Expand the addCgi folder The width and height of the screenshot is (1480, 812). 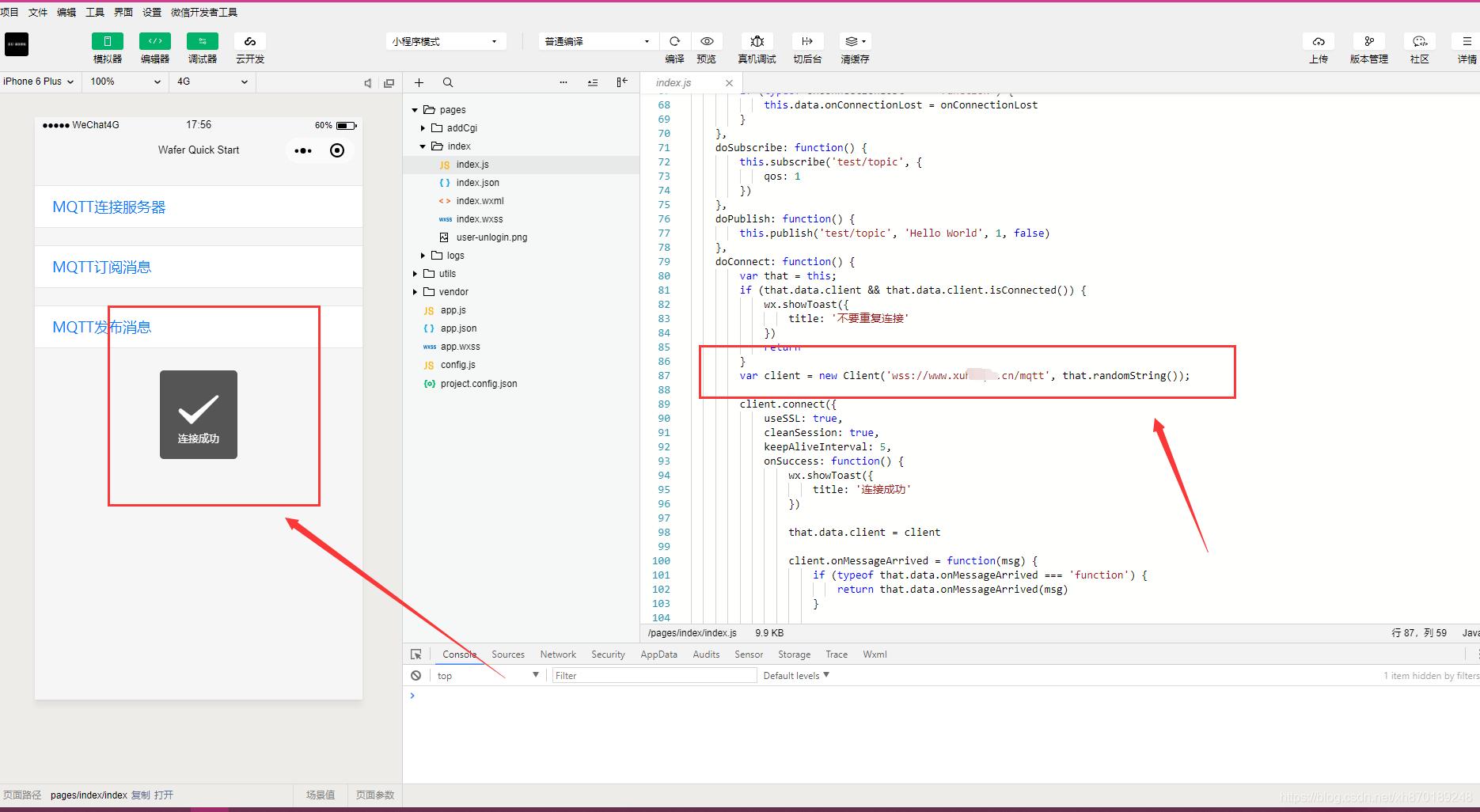tap(423, 128)
